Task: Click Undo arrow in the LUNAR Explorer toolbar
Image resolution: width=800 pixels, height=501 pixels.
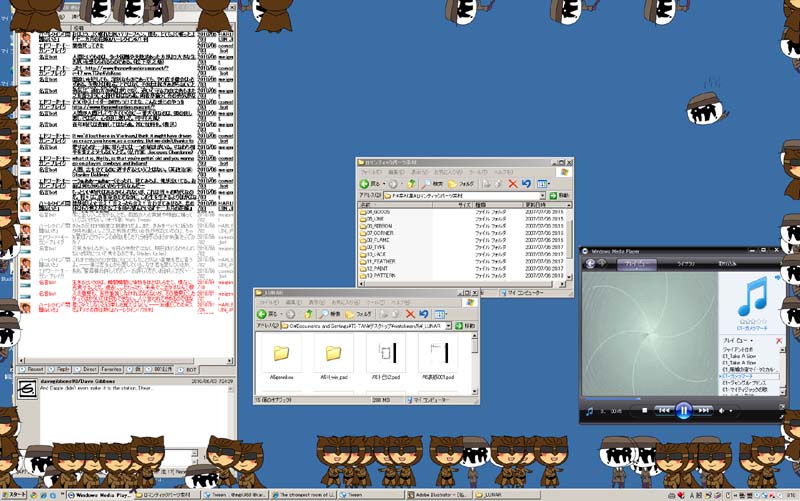Action: coord(423,314)
